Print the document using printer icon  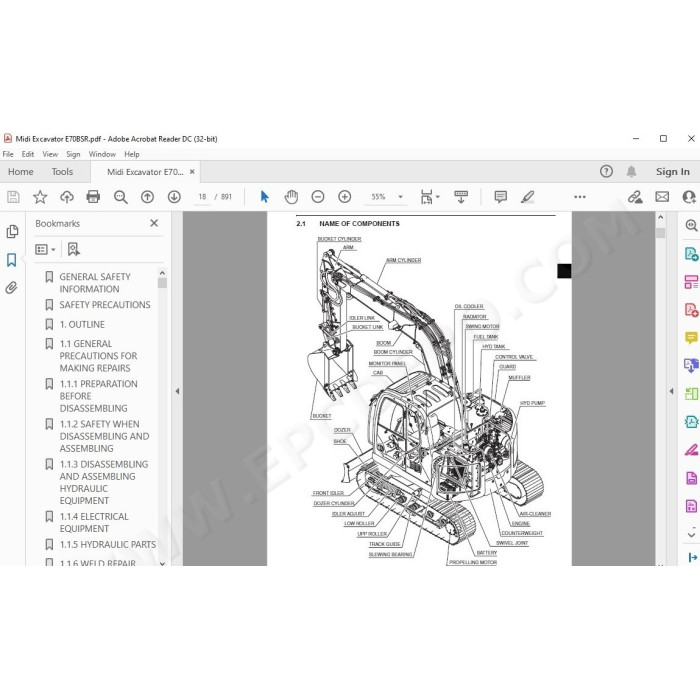93,197
